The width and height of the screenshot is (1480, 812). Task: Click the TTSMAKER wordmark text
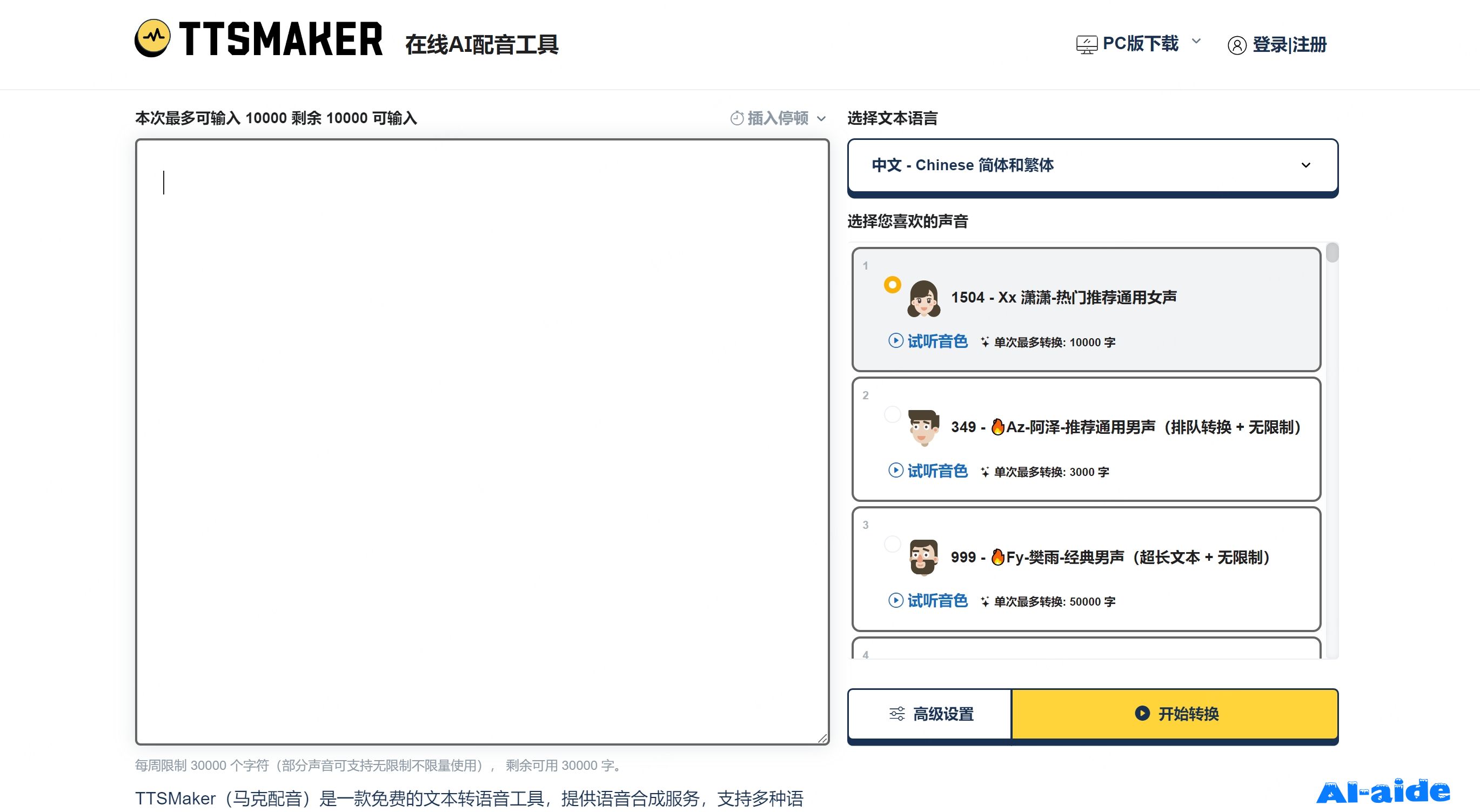[281, 39]
